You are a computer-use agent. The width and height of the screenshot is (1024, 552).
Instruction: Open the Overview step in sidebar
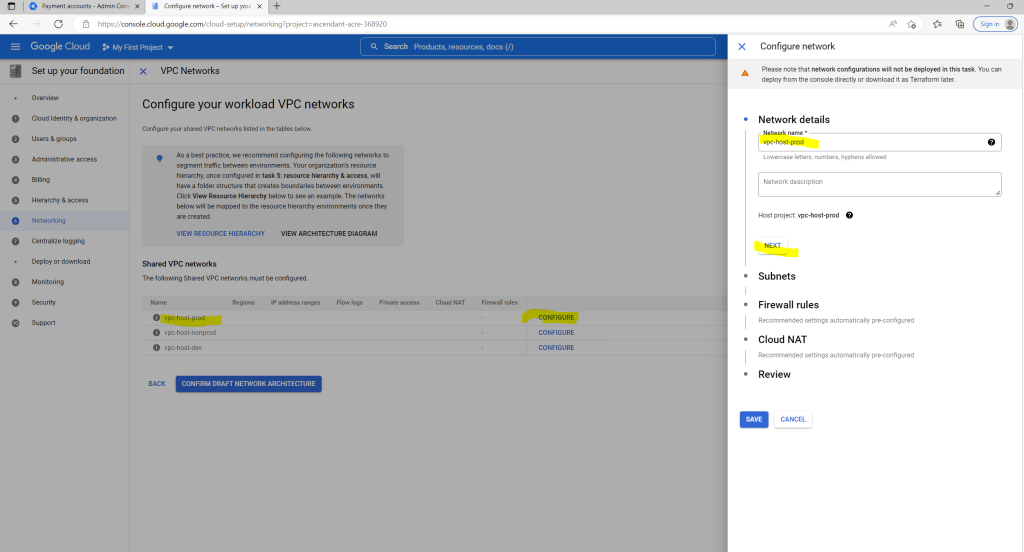coord(45,98)
